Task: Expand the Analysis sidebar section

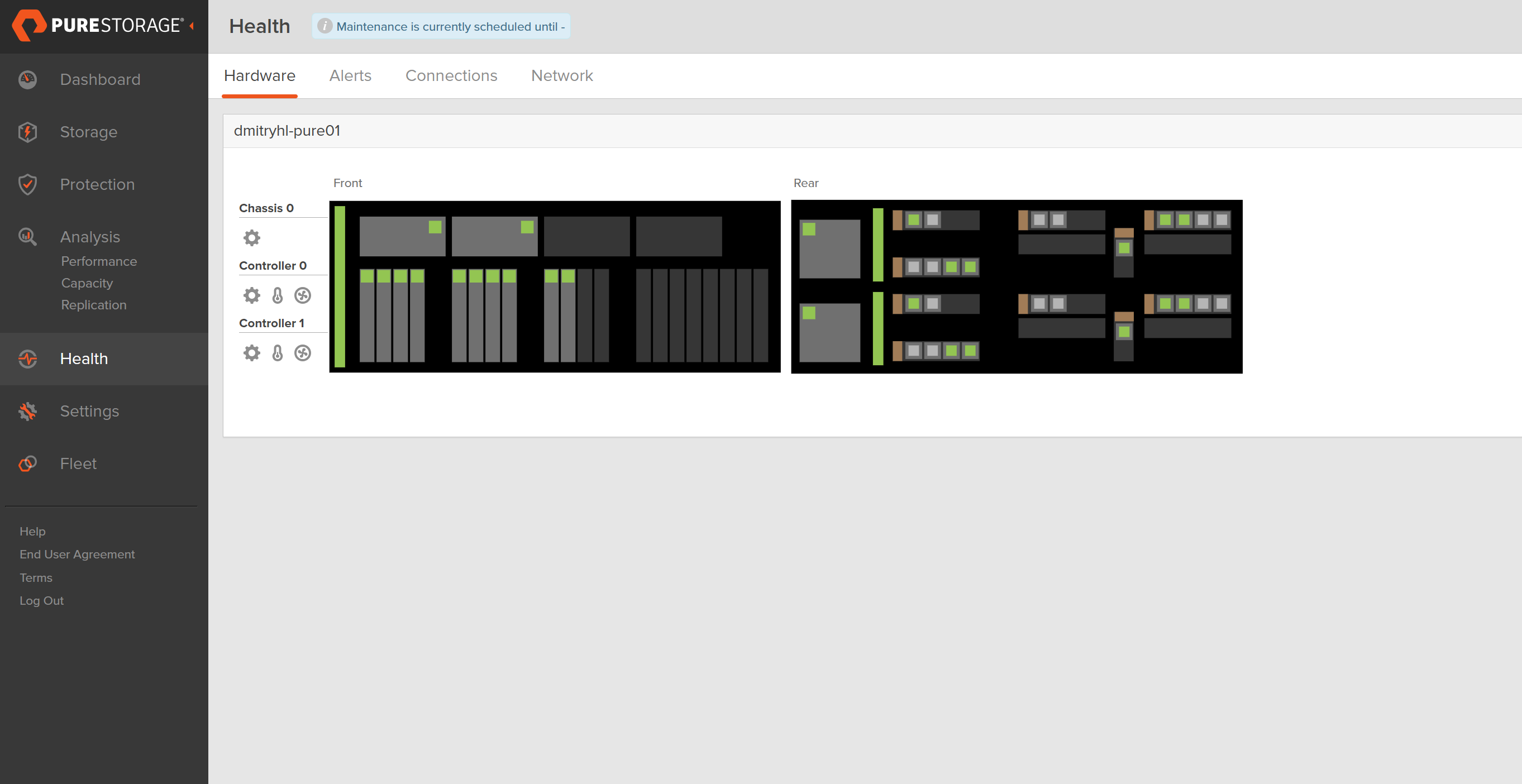Action: (90, 236)
